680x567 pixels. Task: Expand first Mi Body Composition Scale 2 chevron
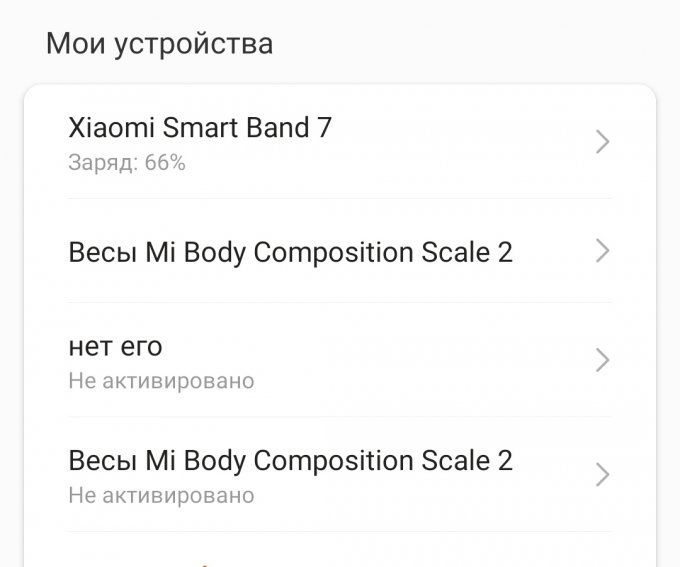pyautogui.click(x=602, y=251)
